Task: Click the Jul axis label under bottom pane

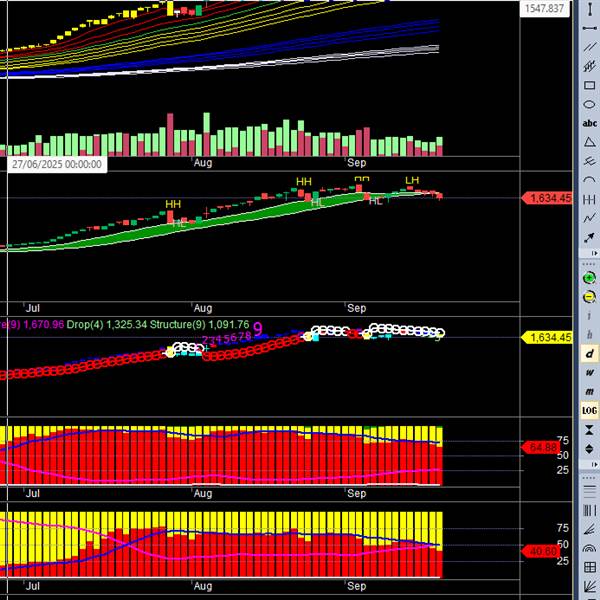Action: (33, 586)
